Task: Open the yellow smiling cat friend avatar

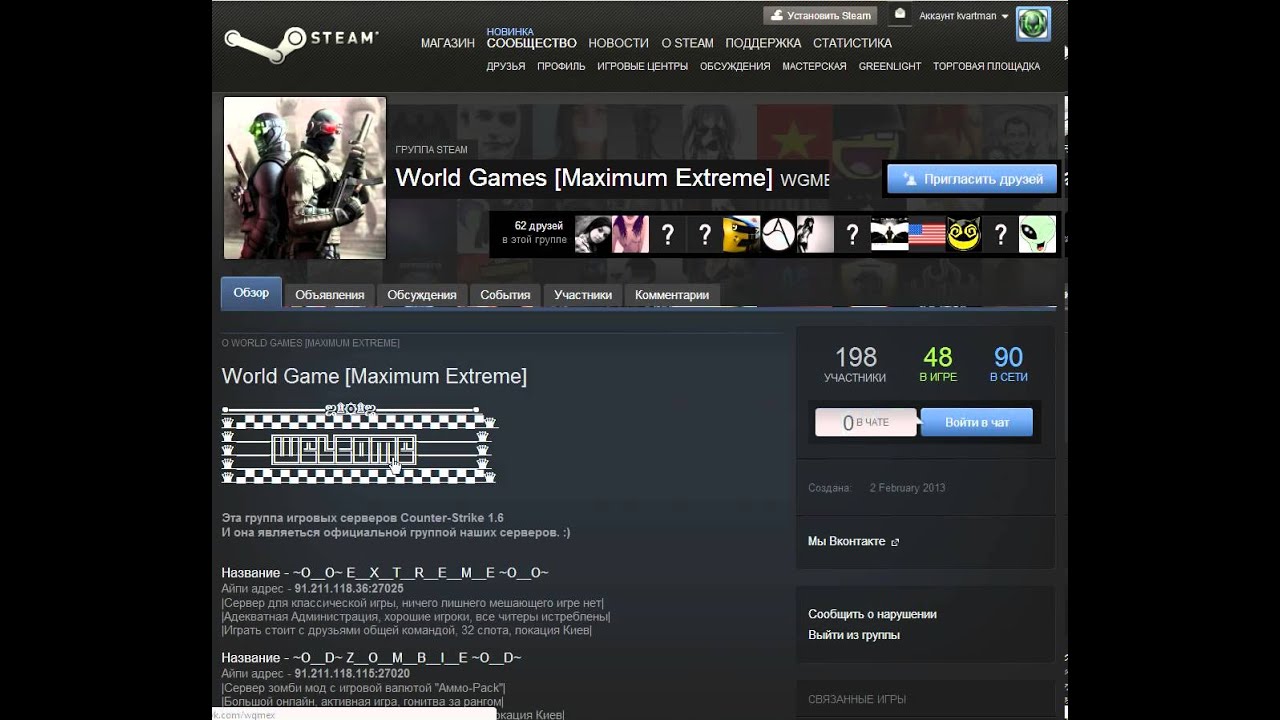Action: [x=963, y=234]
